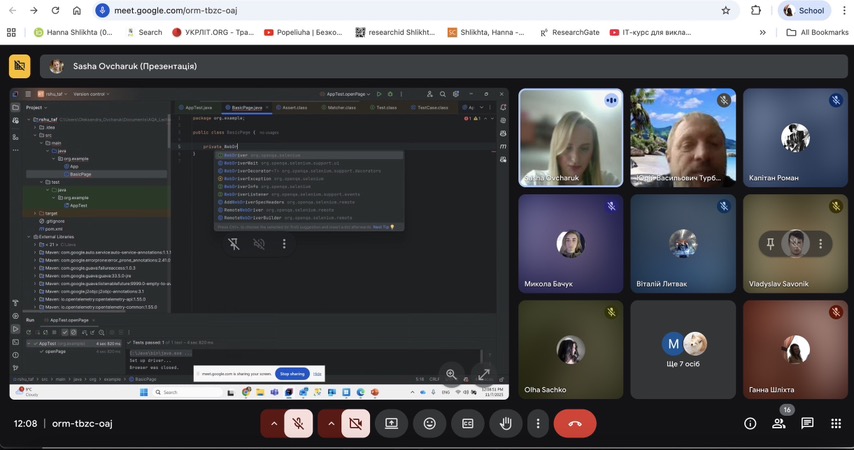Click the red Leave call button
Screen dimensions: 854x450
point(575,423)
